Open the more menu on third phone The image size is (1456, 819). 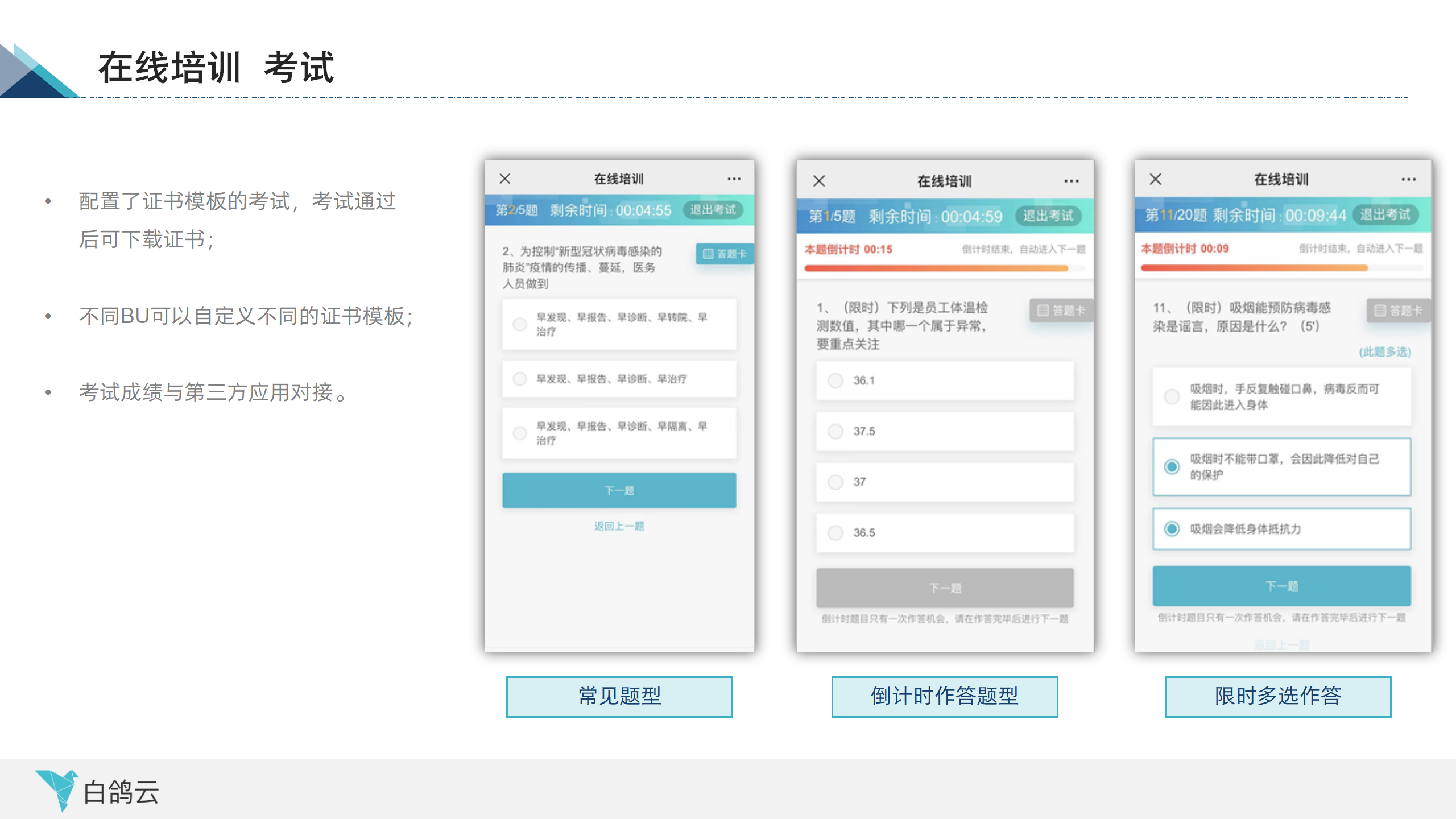[1409, 179]
